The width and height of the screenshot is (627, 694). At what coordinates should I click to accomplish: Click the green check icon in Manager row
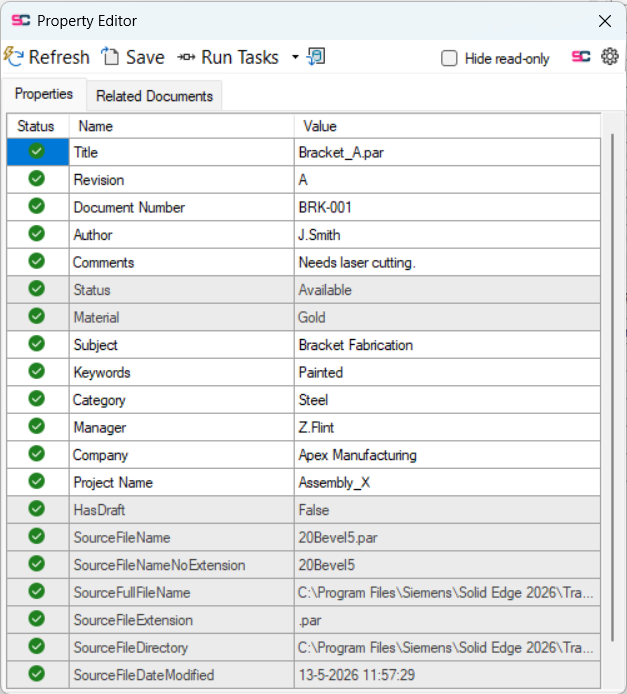(x=37, y=426)
